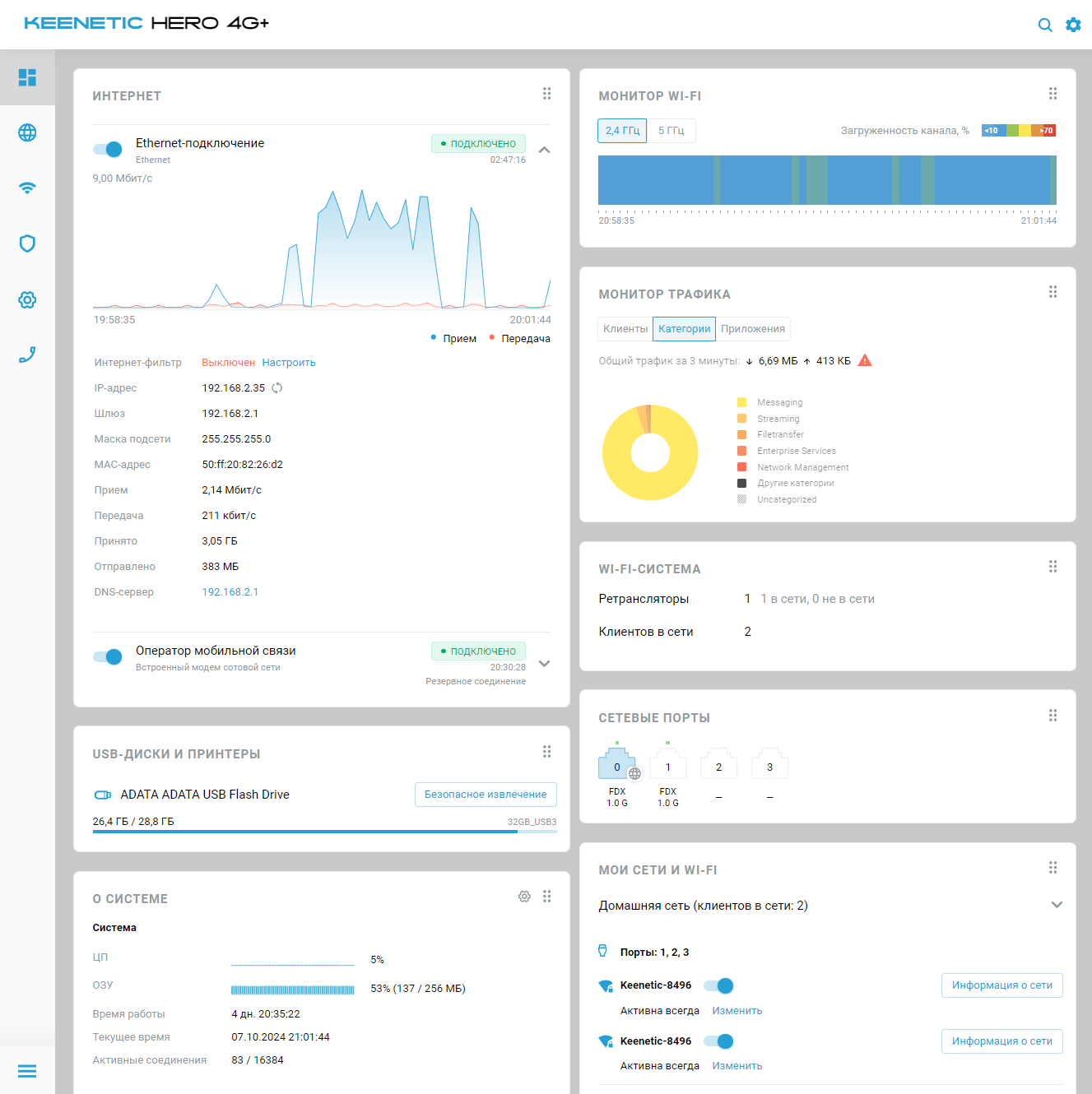This screenshot has height=1094, width=1092.
Task: Disable the Ethernet-подключение toggle
Action: click(107, 149)
